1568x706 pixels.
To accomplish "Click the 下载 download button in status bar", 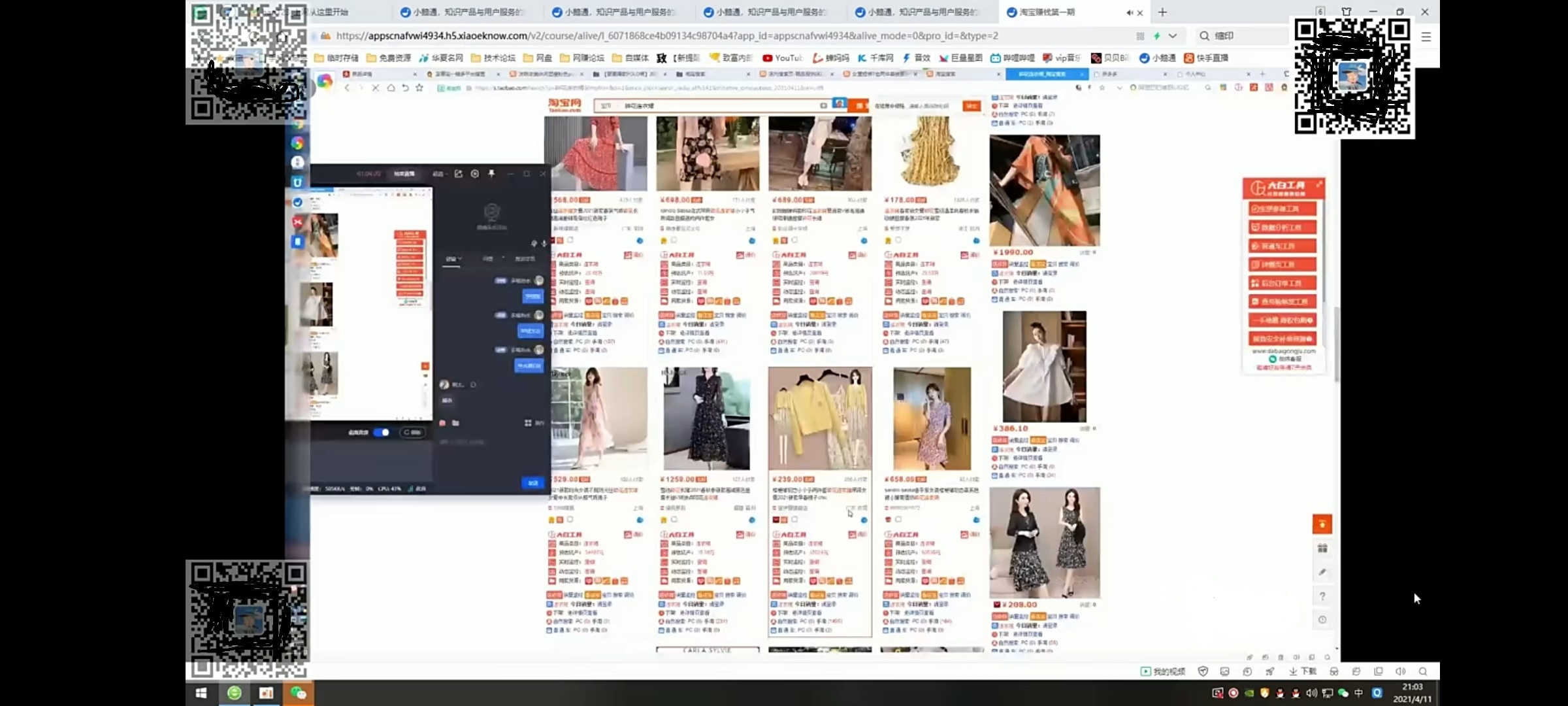I will coord(1303,671).
